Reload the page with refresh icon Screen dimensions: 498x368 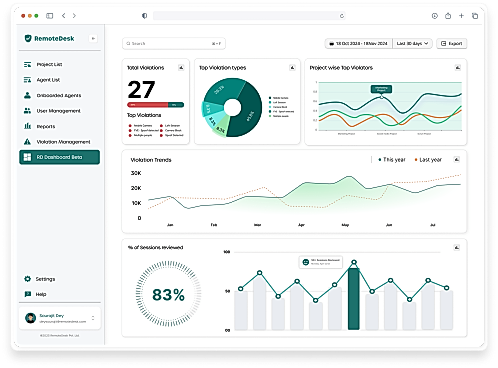(x=342, y=16)
